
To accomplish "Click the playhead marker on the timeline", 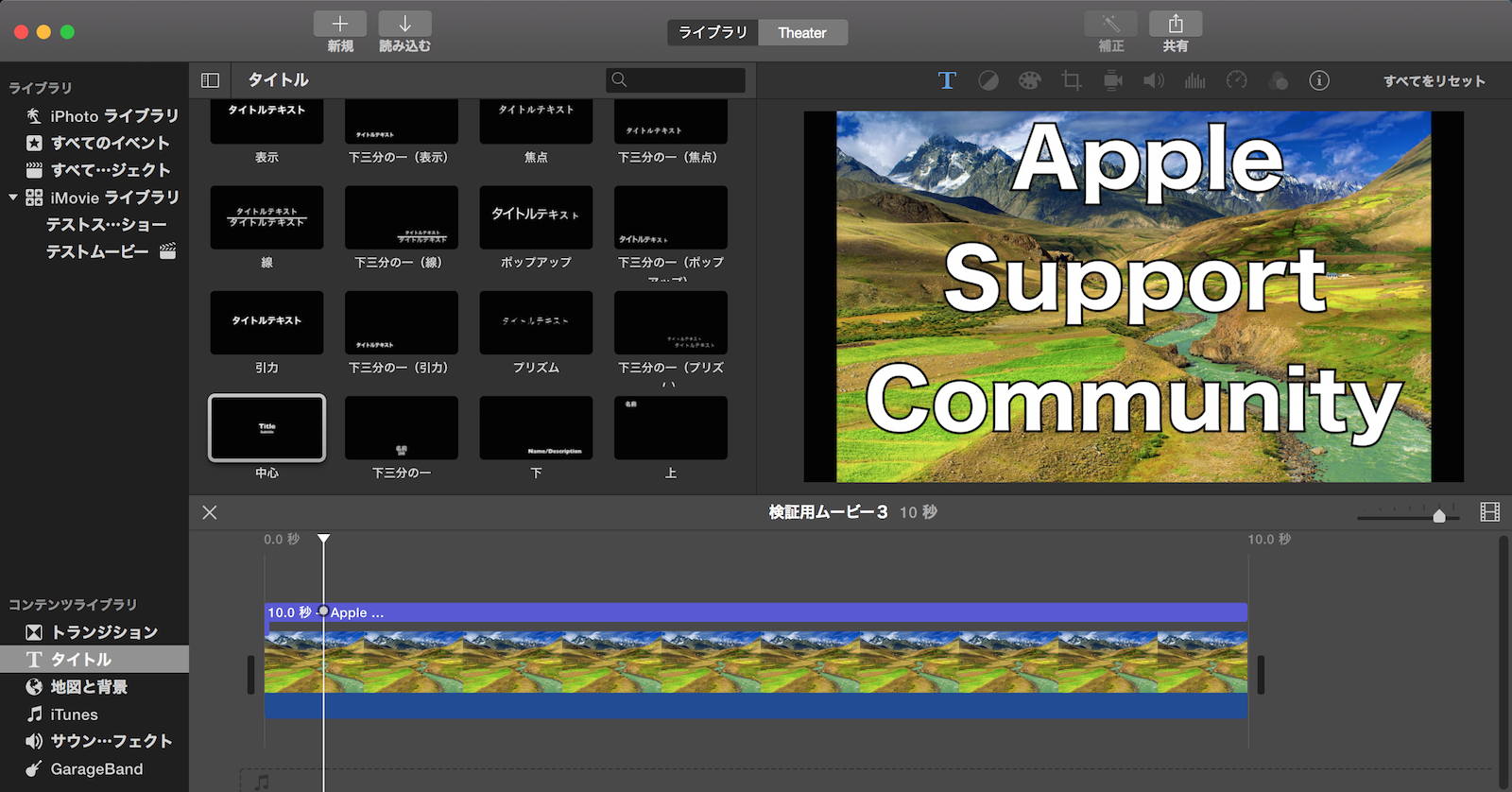I will 324,539.
